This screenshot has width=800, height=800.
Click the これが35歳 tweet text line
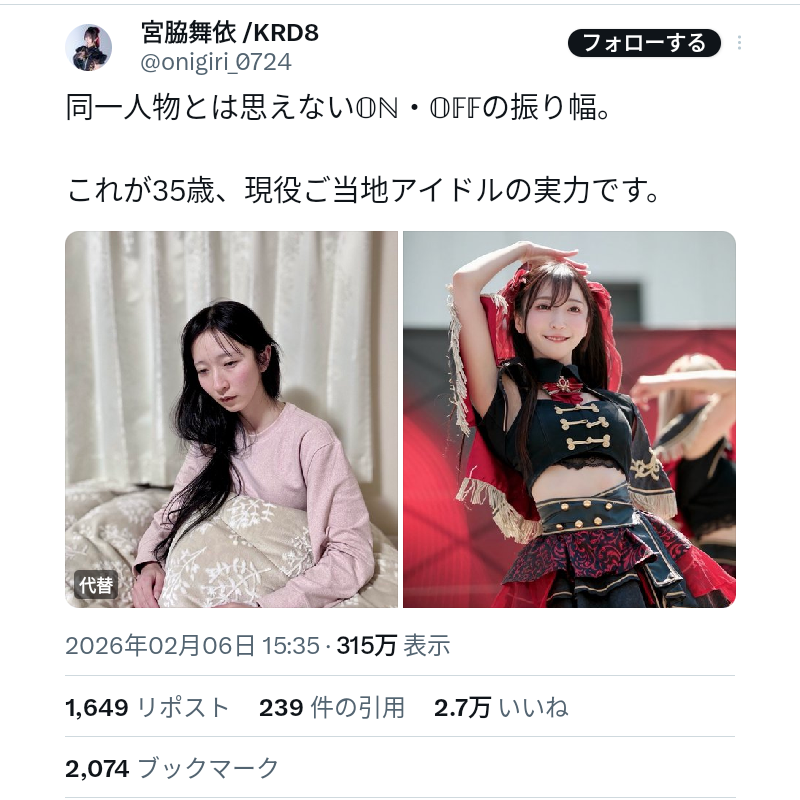[363, 191]
